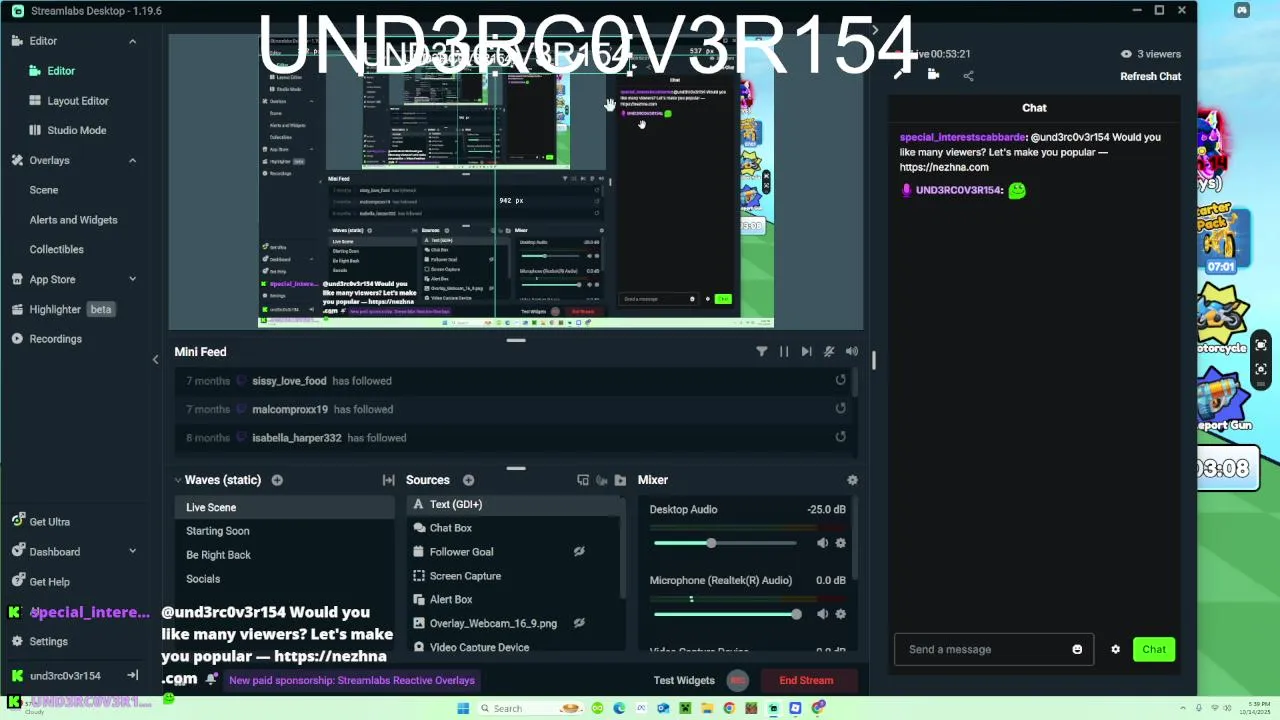Click Get Ultra in the sidebar
This screenshot has width=1280, height=720.
point(40,521)
